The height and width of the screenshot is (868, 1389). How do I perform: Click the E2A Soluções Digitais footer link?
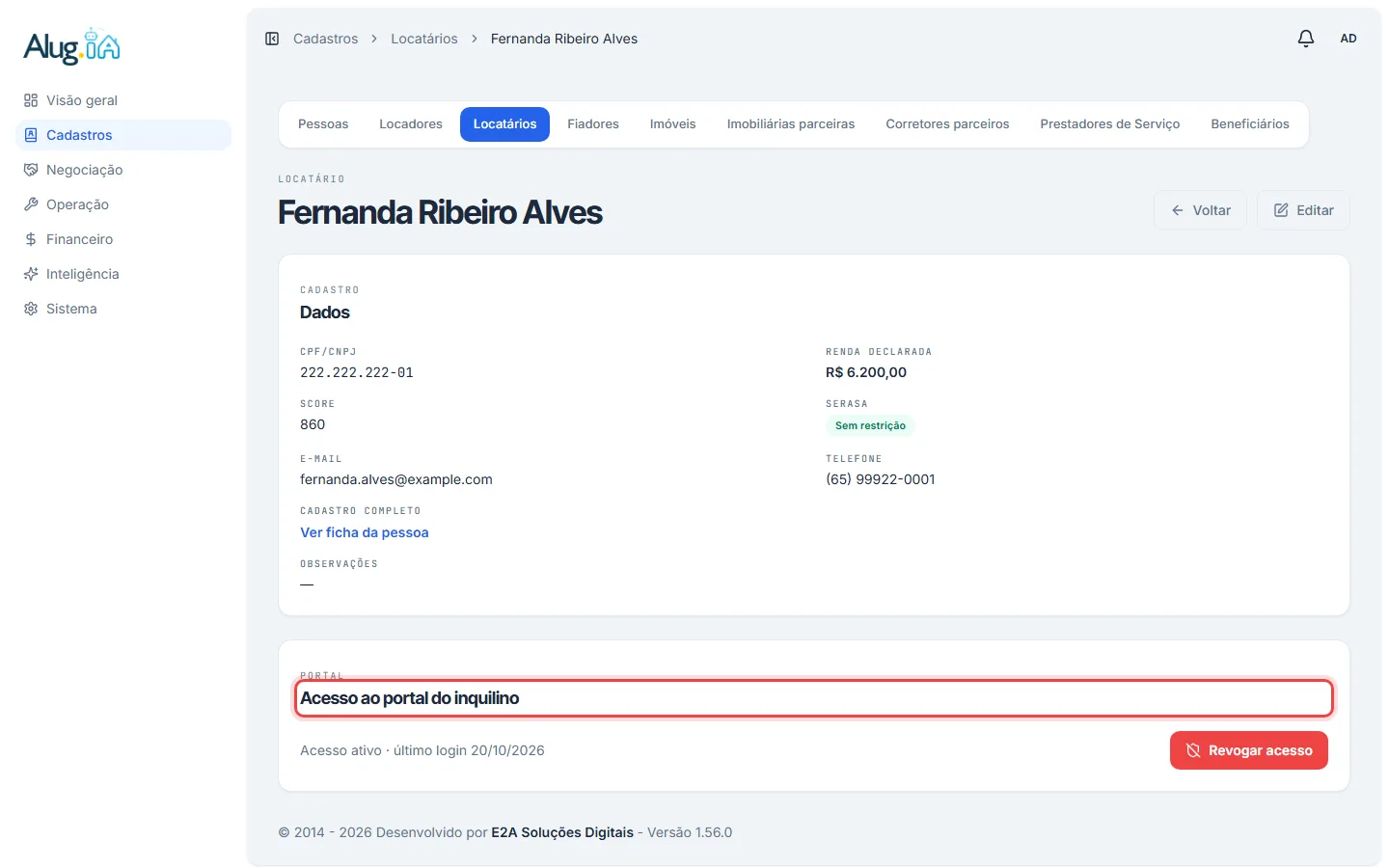point(562,832)
